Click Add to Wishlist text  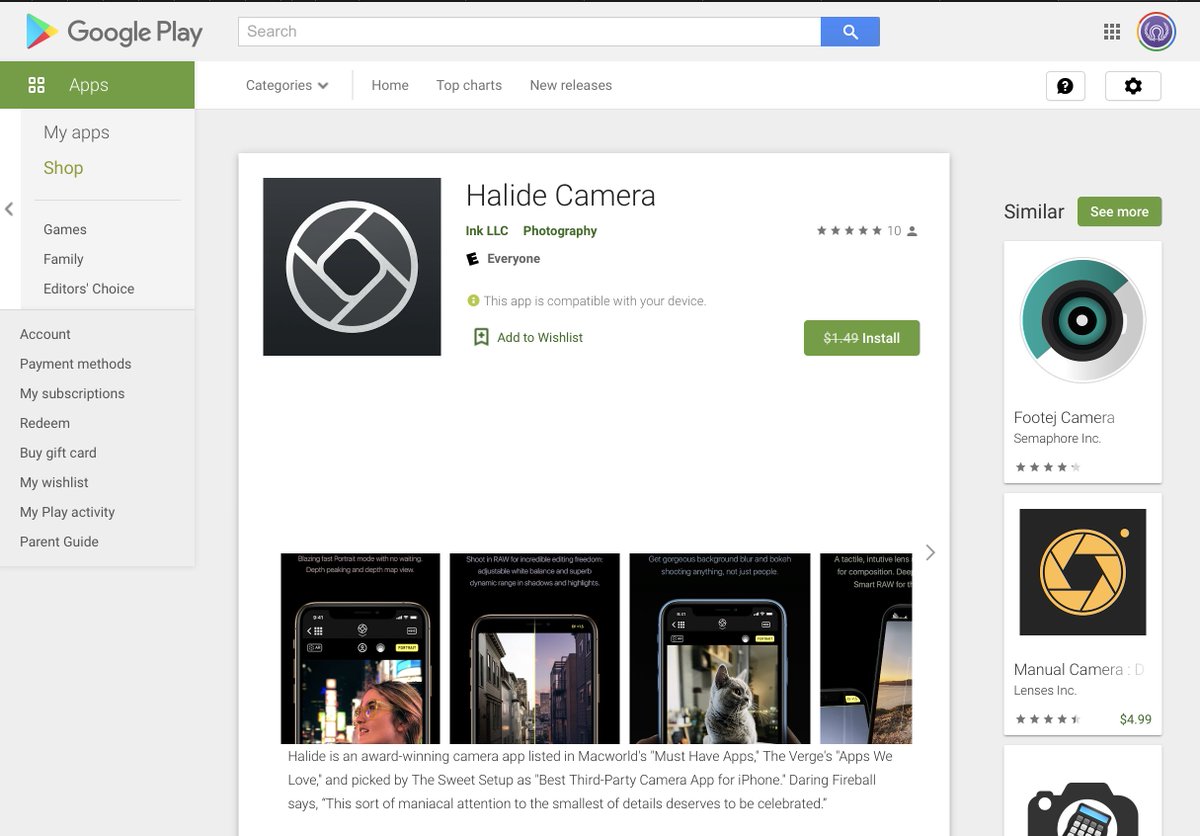(540, 338)
